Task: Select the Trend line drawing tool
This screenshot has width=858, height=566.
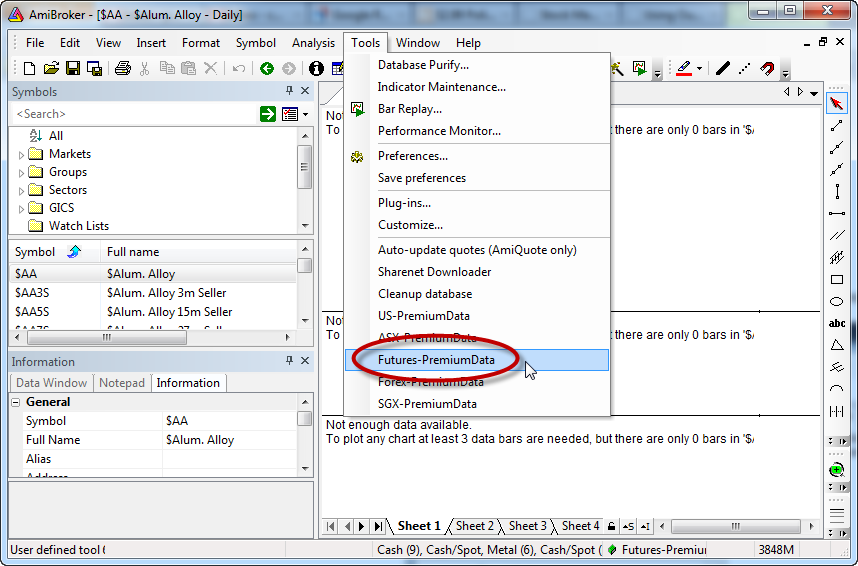Action: [x=836, y=126]
